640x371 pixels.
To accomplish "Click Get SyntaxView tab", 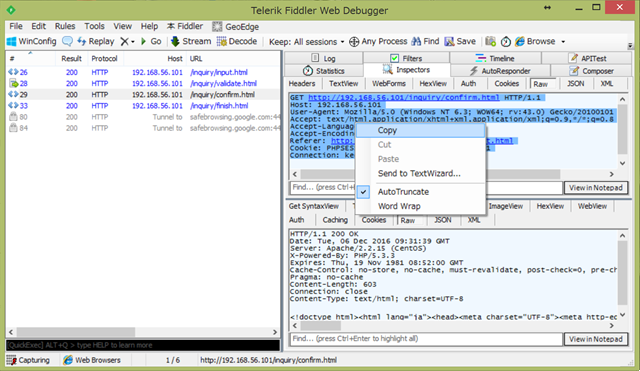I will [314, 206].
